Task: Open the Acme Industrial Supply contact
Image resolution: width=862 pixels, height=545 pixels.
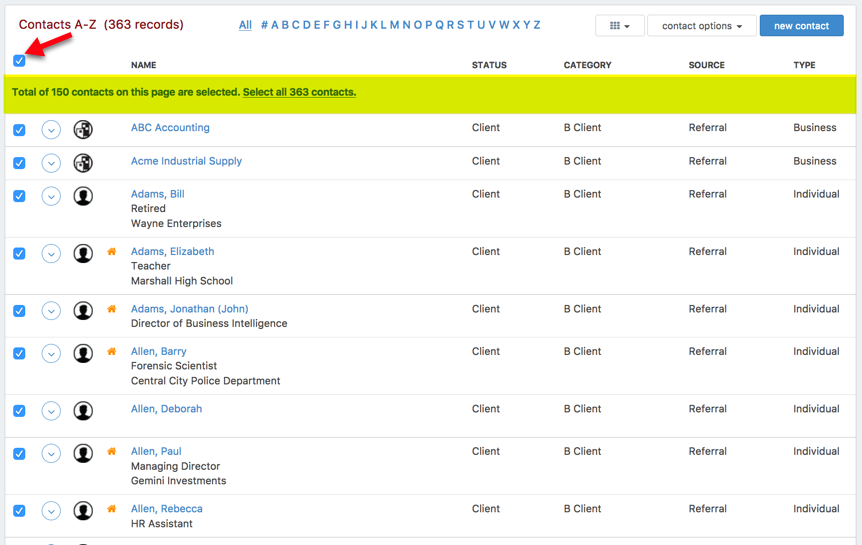Action: pyautogui.click(x=186, y=161)
